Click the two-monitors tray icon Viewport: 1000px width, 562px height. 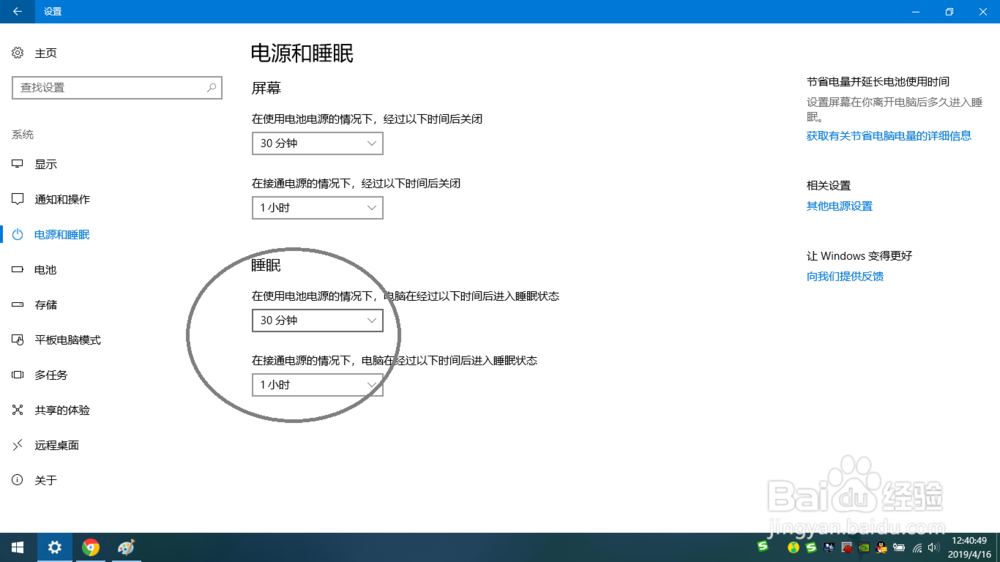point(829,547)
